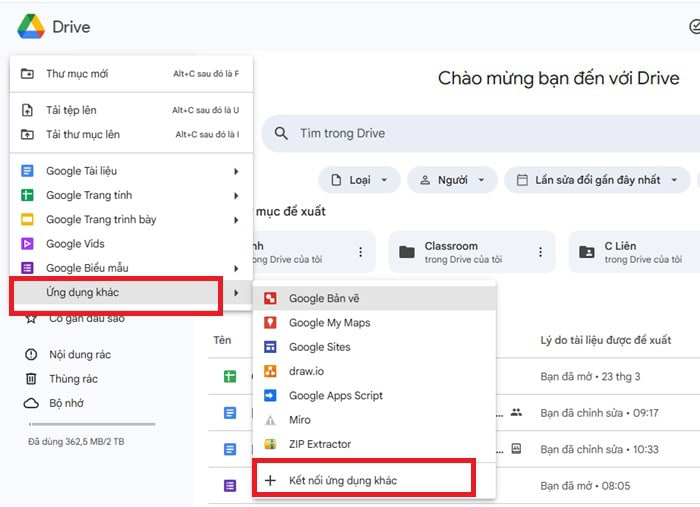Click the Tìm trong Drive search field

coord(481,133)
